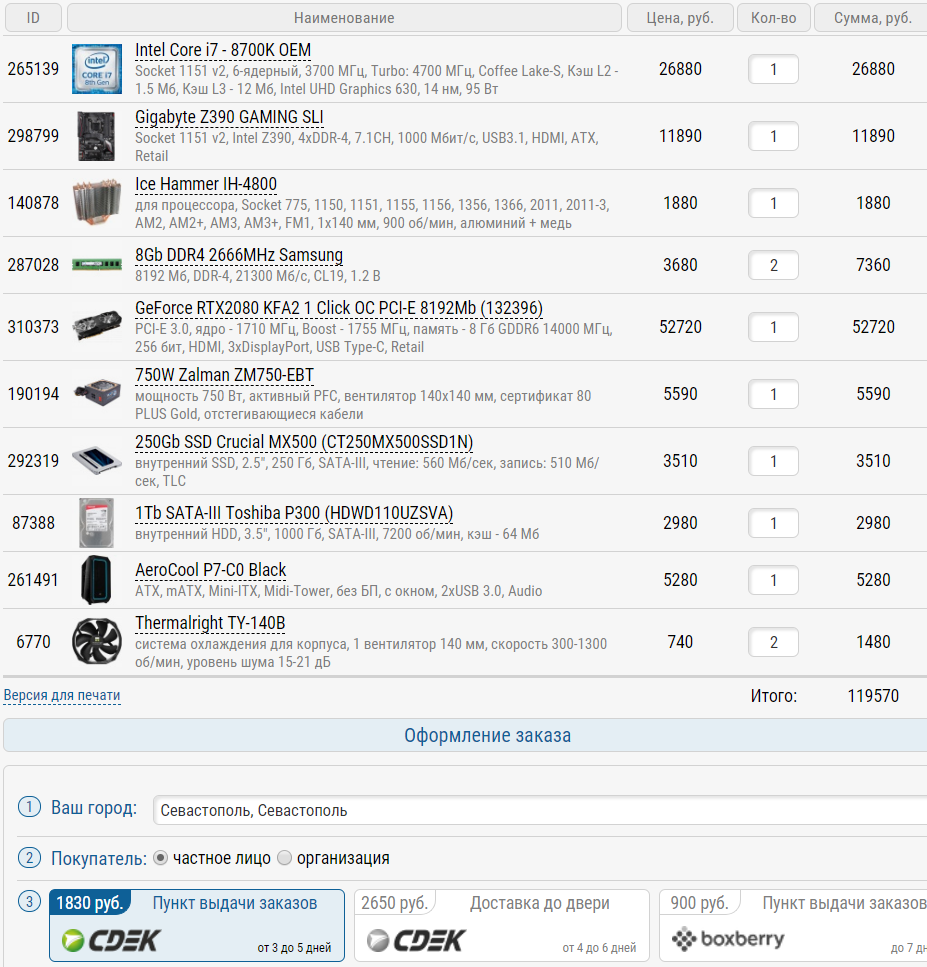The image size is (927, 967).
Task: Open the Samsung DDR4 memory thumbnail
Action: pos(97,265)
